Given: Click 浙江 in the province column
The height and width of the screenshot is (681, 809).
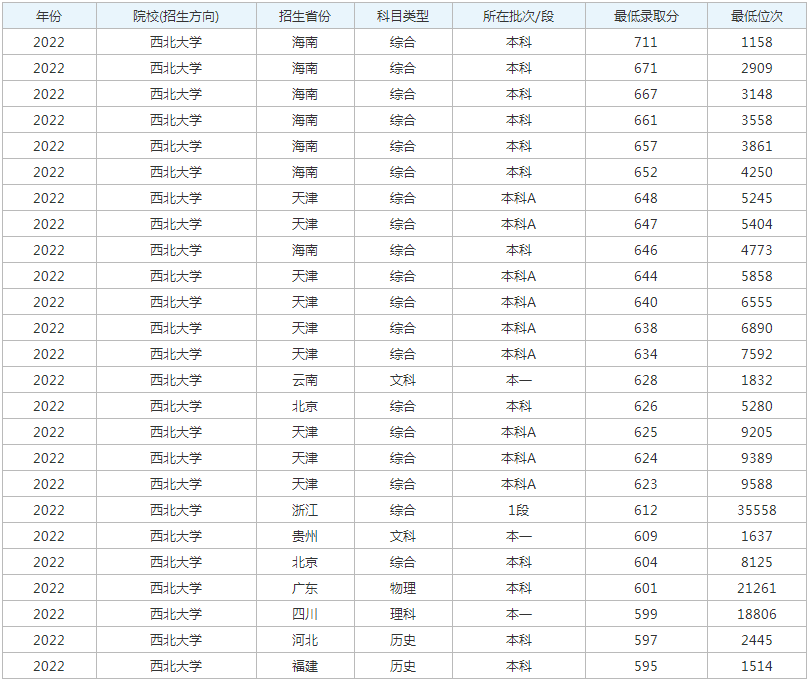Looking at the screenshot, I should (x=305, y=510).
